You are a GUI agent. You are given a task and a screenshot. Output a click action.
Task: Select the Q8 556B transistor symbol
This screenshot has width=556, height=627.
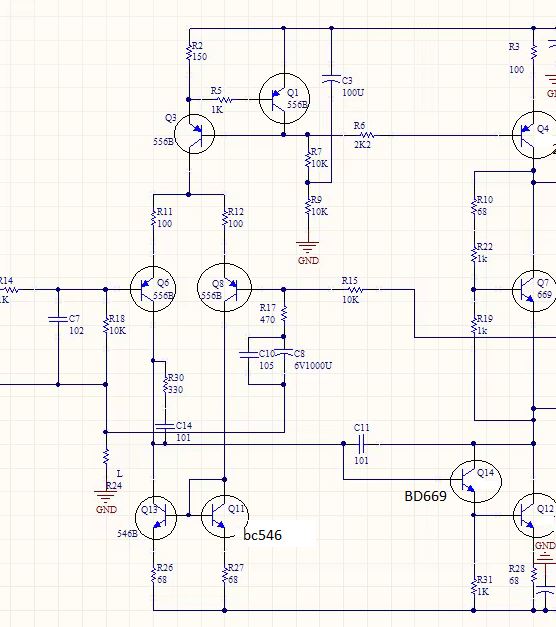coord(224,288)
